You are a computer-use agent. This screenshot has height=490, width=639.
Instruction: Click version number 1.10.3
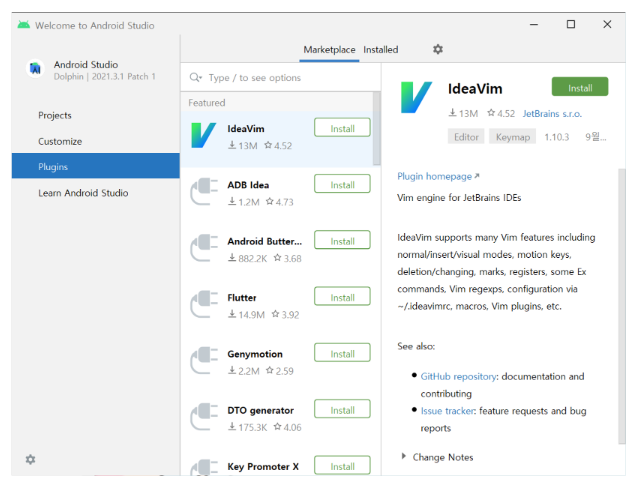(557, 137)
